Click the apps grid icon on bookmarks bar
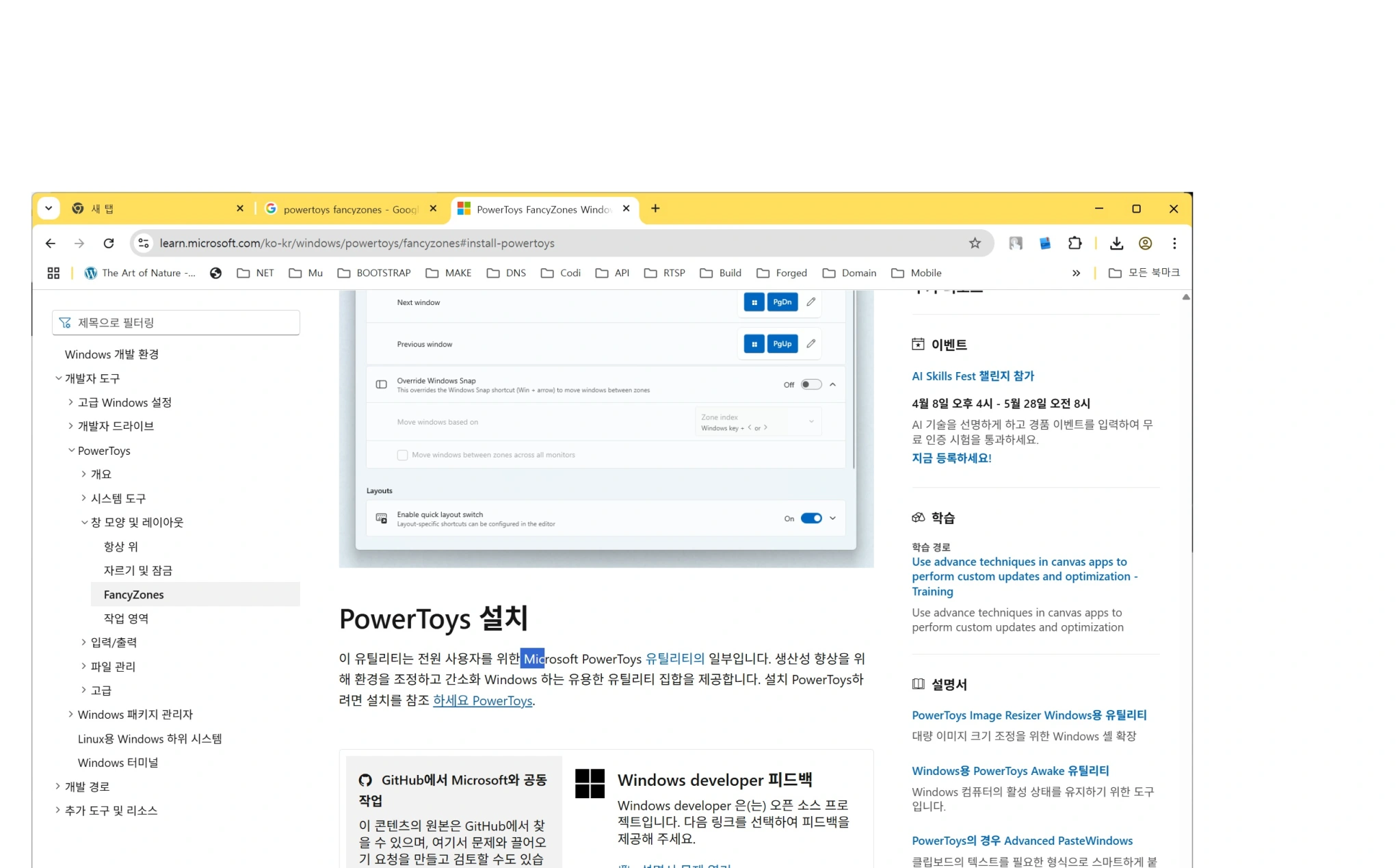This screenshot has width=1398, height=868. click(x=53, y=272)
